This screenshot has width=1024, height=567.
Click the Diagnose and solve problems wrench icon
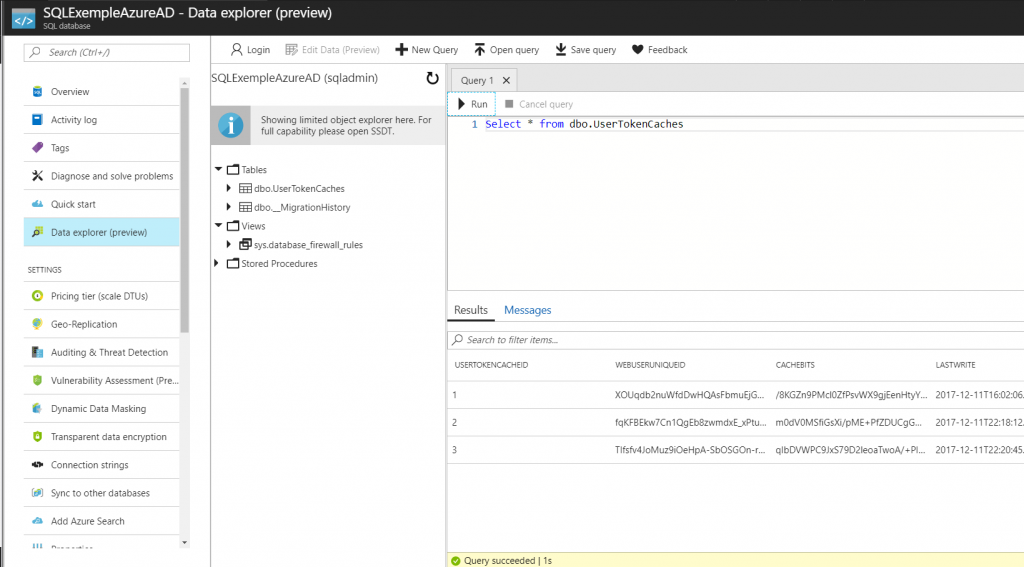[x=37, y=176]
